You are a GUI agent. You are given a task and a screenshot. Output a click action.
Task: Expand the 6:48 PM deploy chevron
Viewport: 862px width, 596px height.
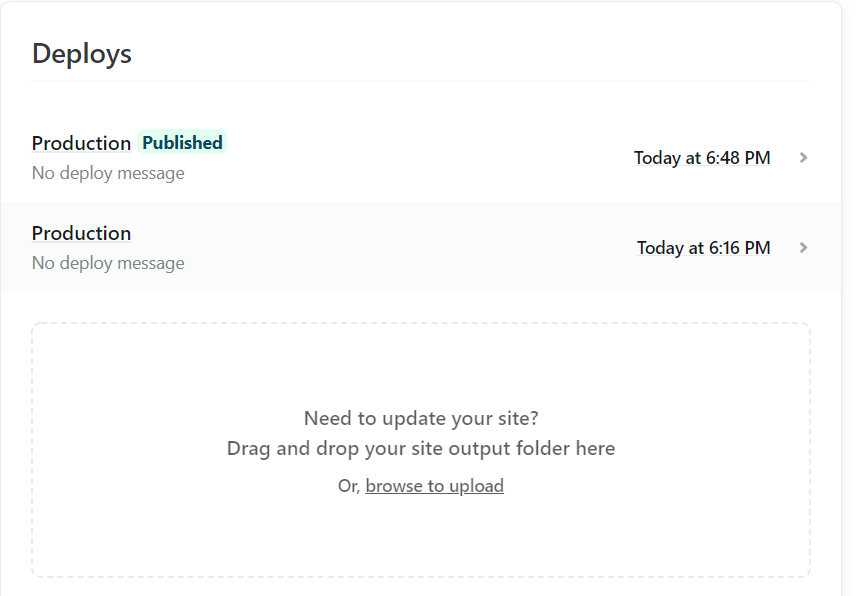point(803,158)
